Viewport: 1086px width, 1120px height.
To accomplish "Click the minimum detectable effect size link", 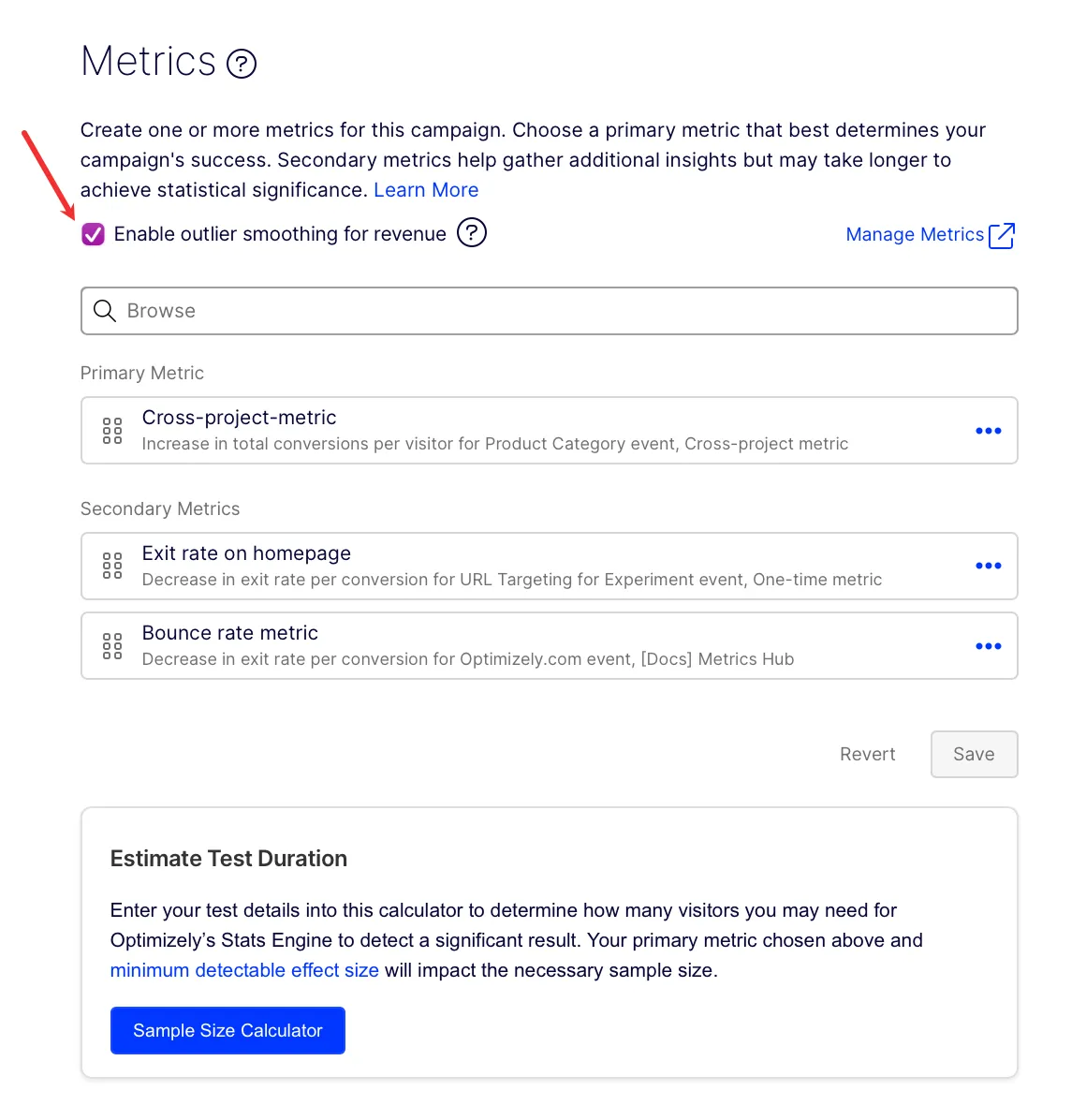I will (x=244, y=970).
